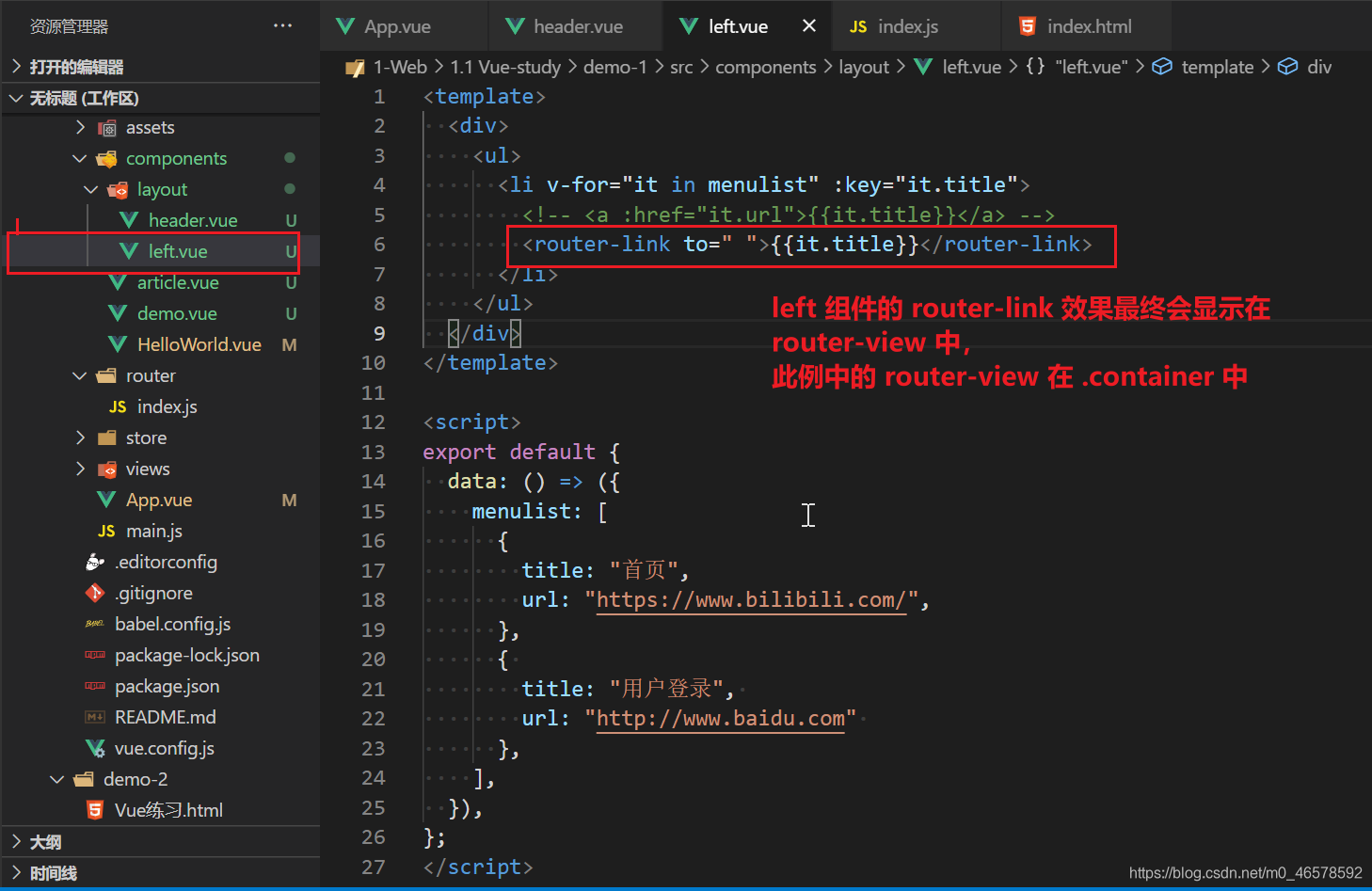This screenshot has width=1372, height=891.
Task: Click the router-link code on line 6
Action: [806, 245]
